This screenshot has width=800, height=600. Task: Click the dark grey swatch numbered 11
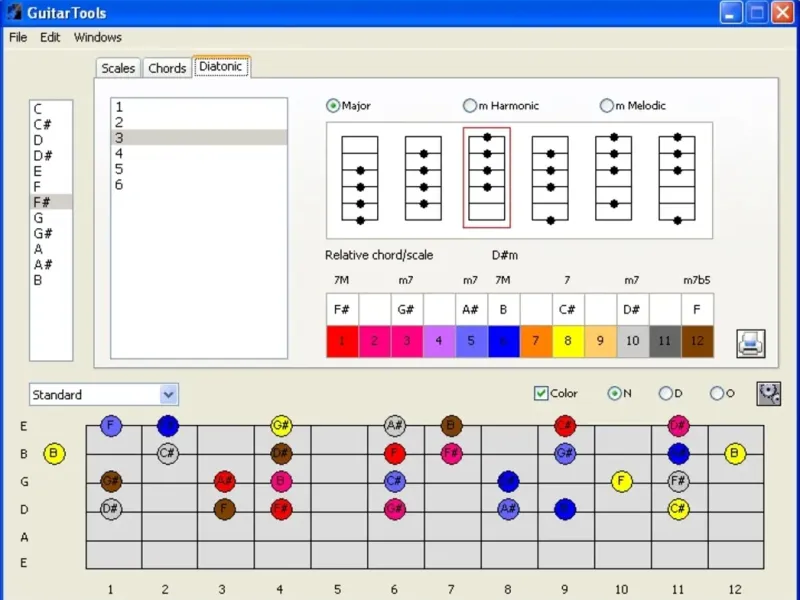665,341
